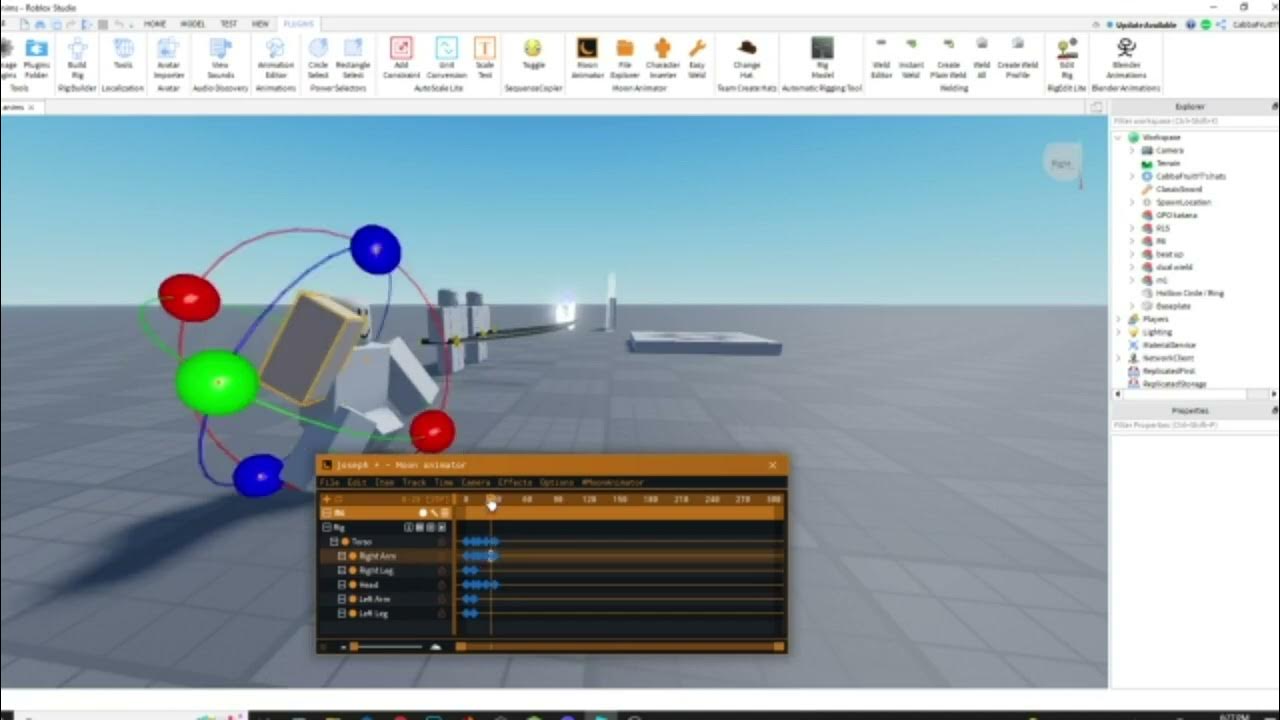The width and height of the screenshot is (1280, 720).
Task: Click the timeline horizontal scroll bar
Action: coord(620,647)
